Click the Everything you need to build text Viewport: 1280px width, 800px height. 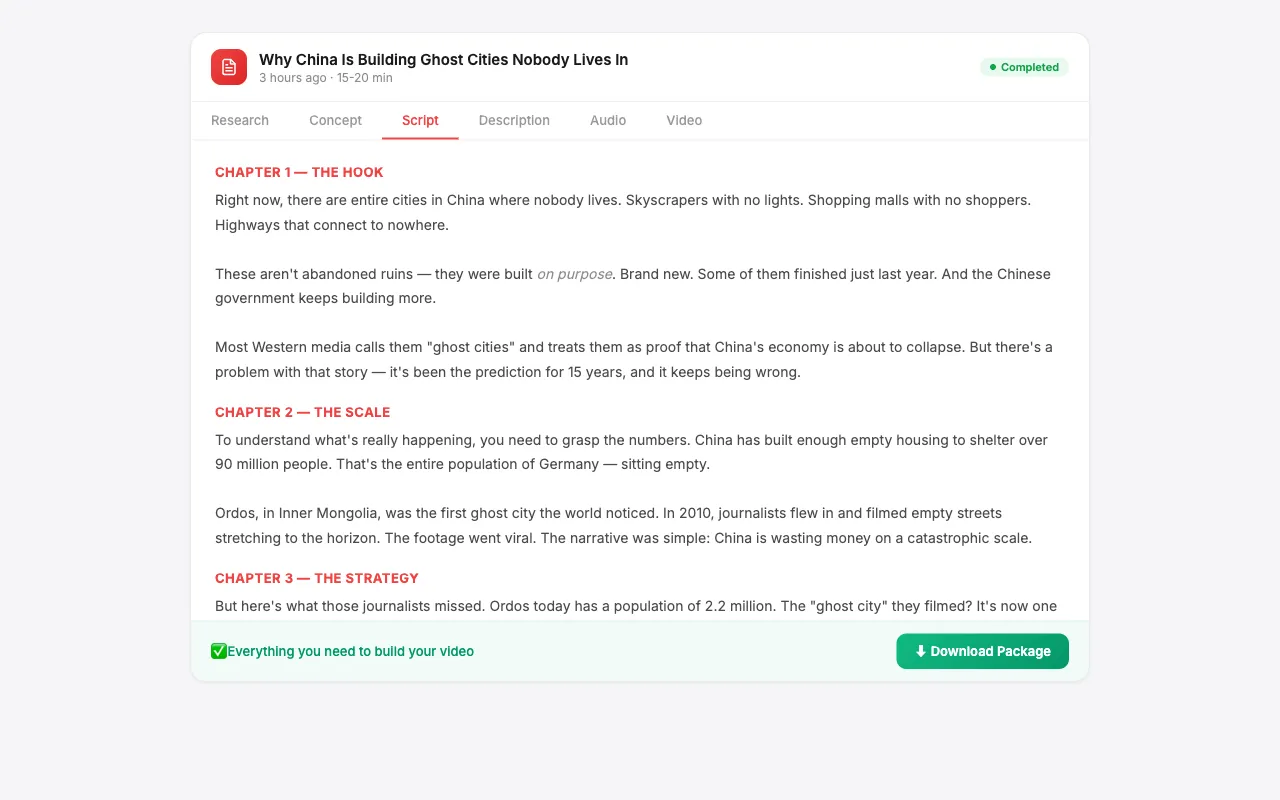pyautogui.click(x=352, y=651)
